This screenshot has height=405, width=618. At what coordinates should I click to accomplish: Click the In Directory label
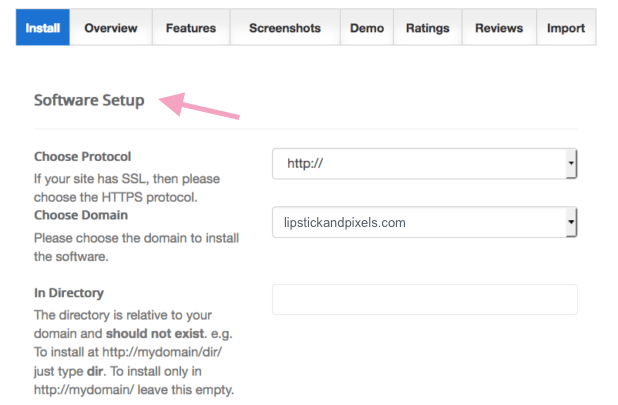(69, 293)
